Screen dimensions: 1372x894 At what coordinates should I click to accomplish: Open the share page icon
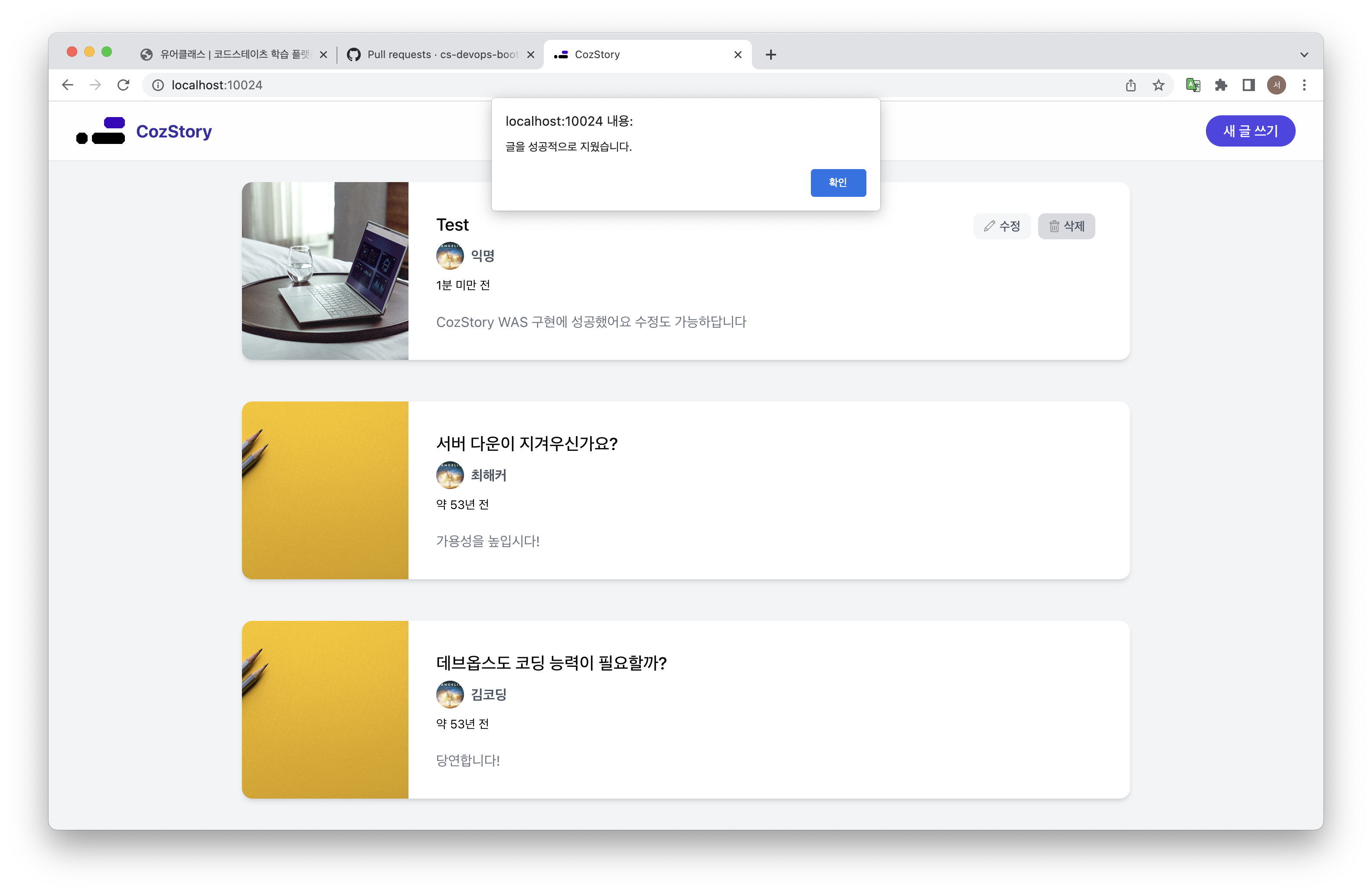coord(1130,85)
